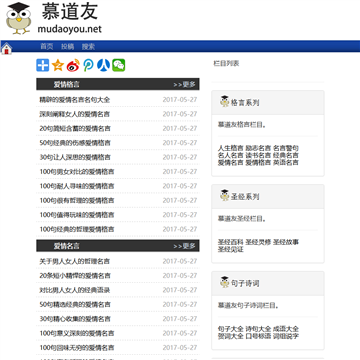
Task: Go to 贺词大全 category
Action: pos(231,336)
